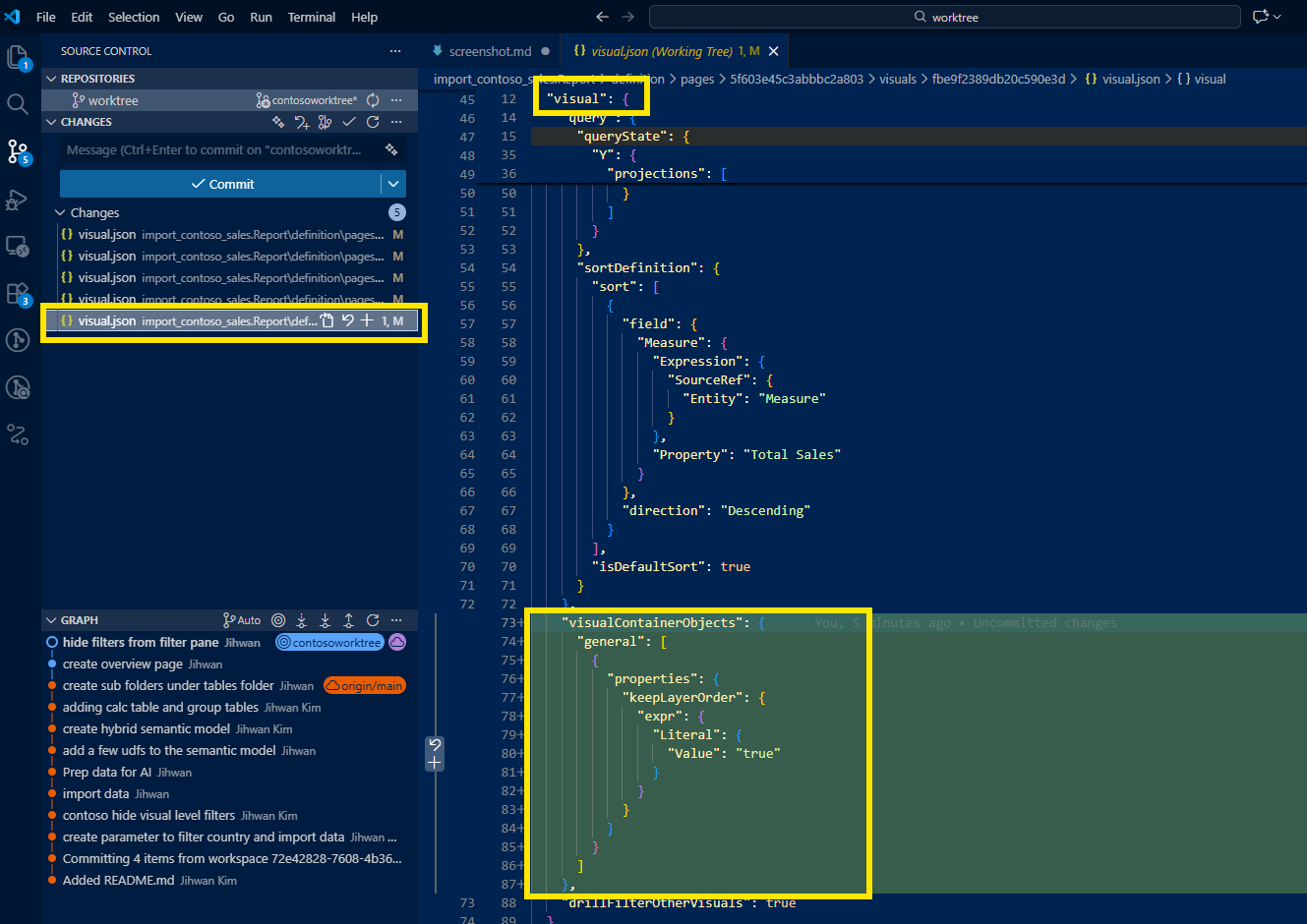Viewport: 1307px width, 924px height.
Task: Open the Copilot chat icon in title bar
Action: tap(1261, 17)
